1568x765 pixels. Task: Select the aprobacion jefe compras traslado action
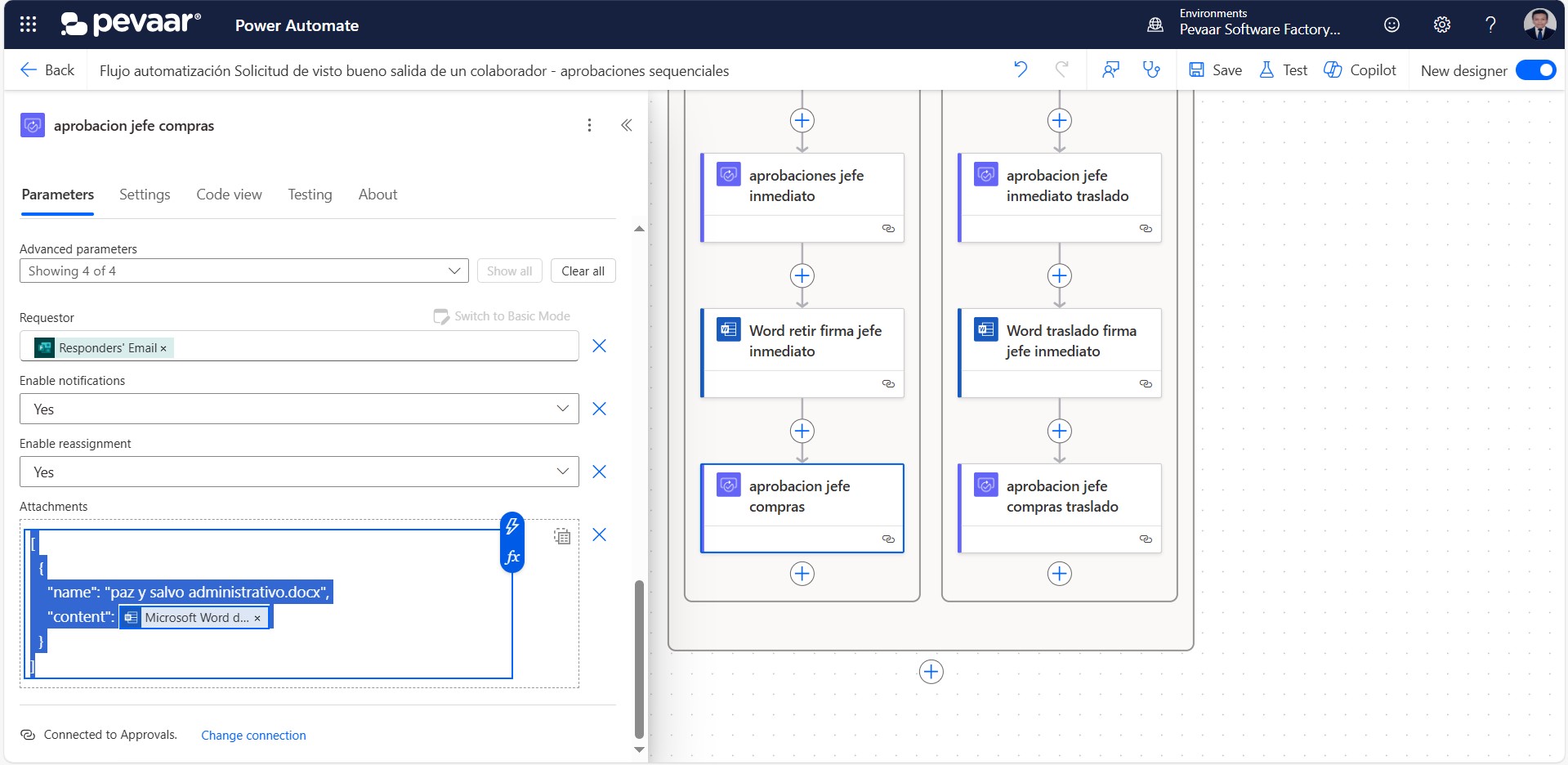click(1060, 508)
